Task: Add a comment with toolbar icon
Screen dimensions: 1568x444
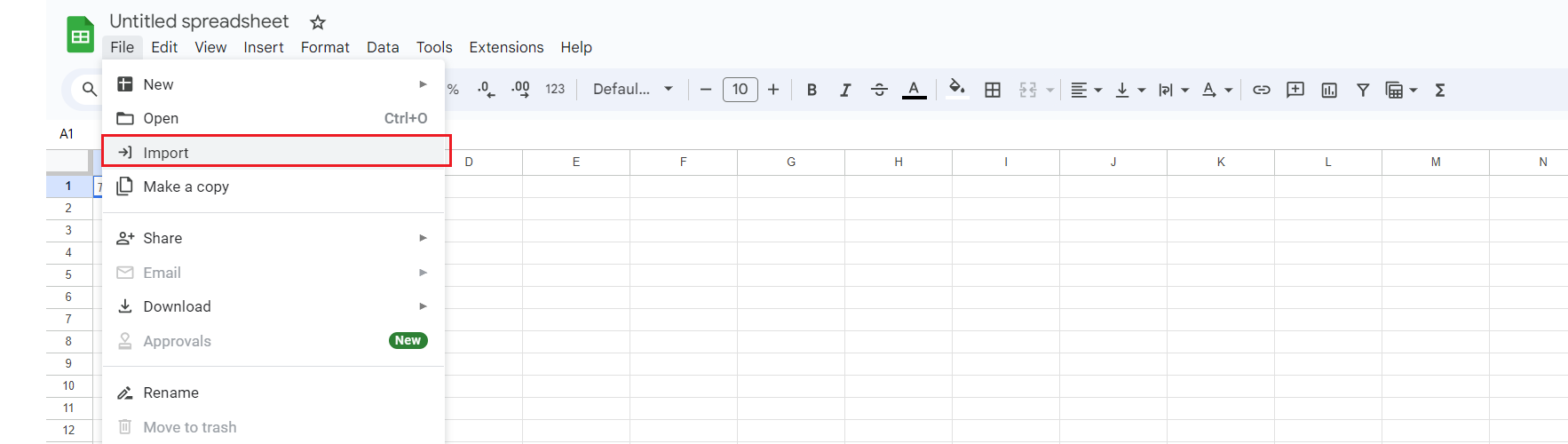Action: tap(1295, 90)
